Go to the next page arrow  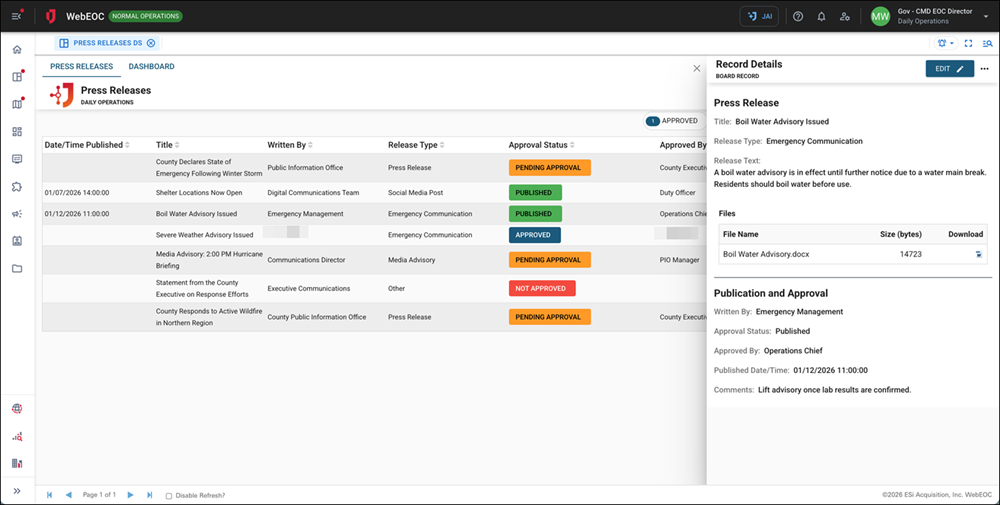[130, 495]
